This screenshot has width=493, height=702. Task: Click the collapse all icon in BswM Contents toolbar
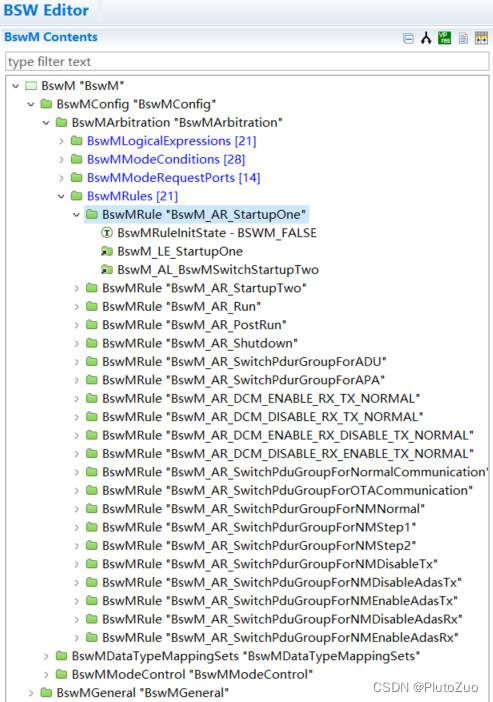(x=408, y=39)
